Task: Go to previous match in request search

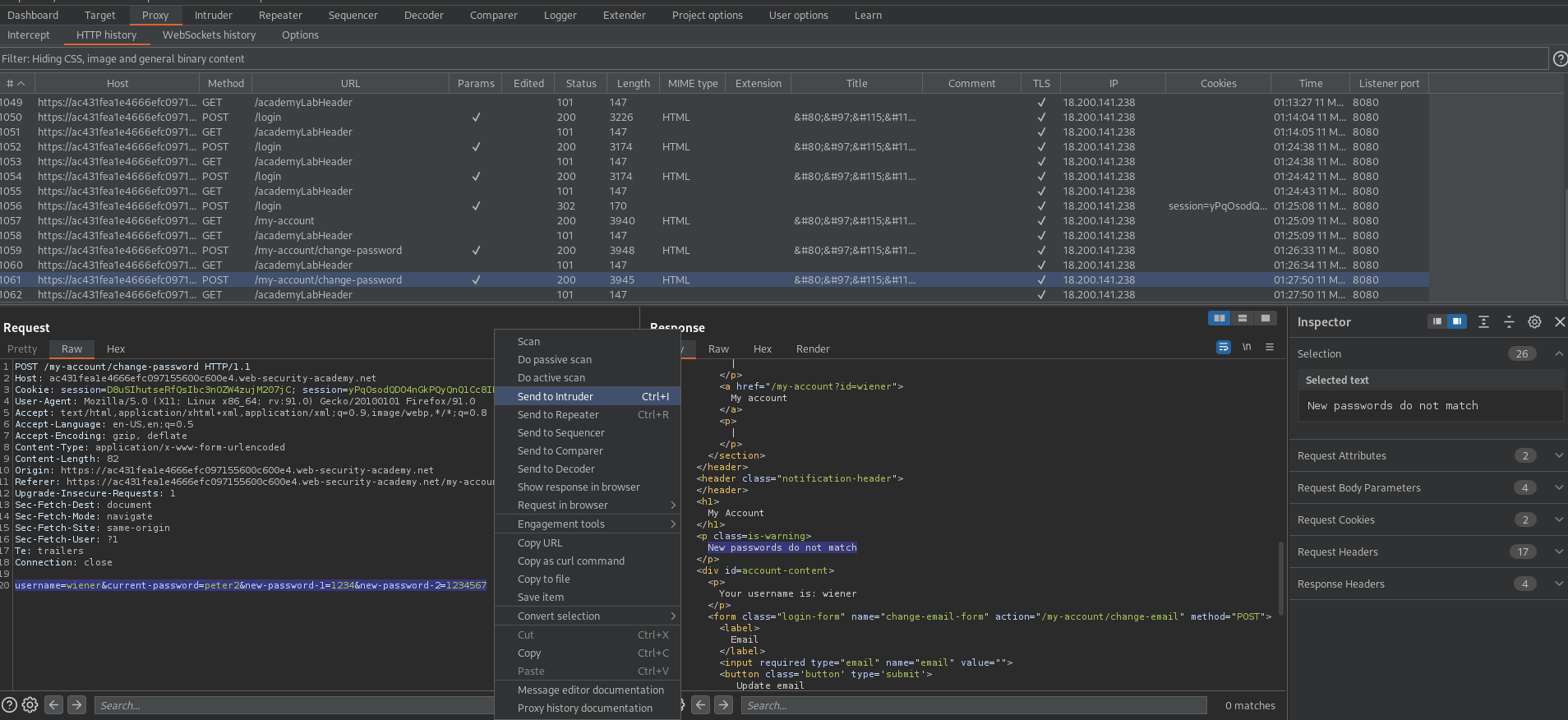Action: click(53, 704)
